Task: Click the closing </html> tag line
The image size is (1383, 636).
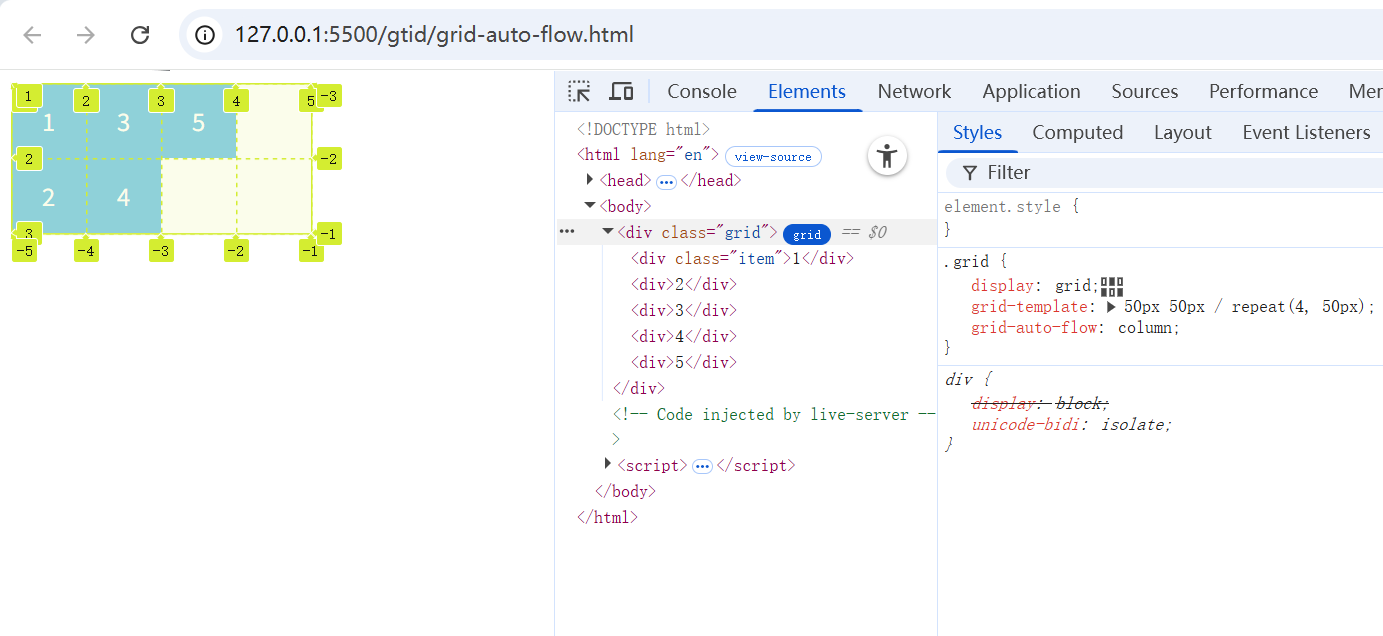Action: click(x=607, y=517)
